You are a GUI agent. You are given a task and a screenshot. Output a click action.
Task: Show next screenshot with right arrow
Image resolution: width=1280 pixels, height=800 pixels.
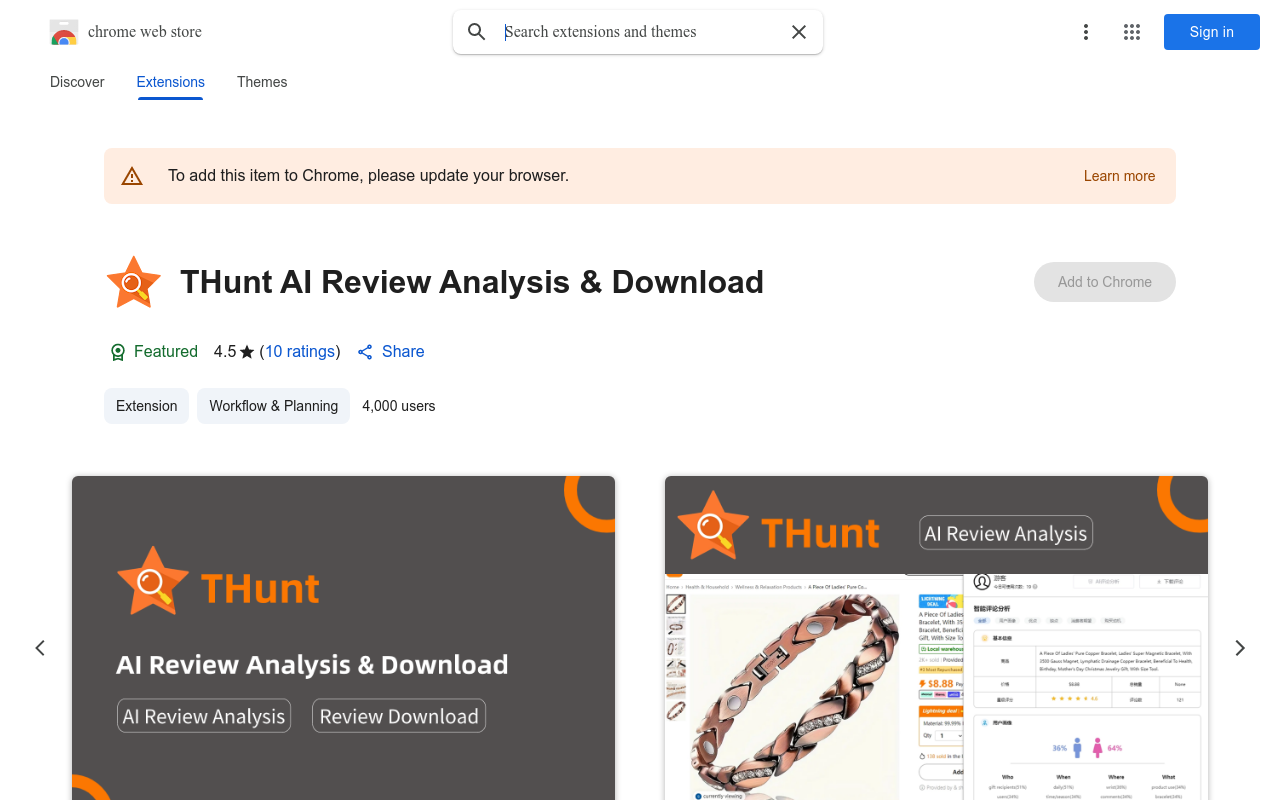pos(1240,648)
